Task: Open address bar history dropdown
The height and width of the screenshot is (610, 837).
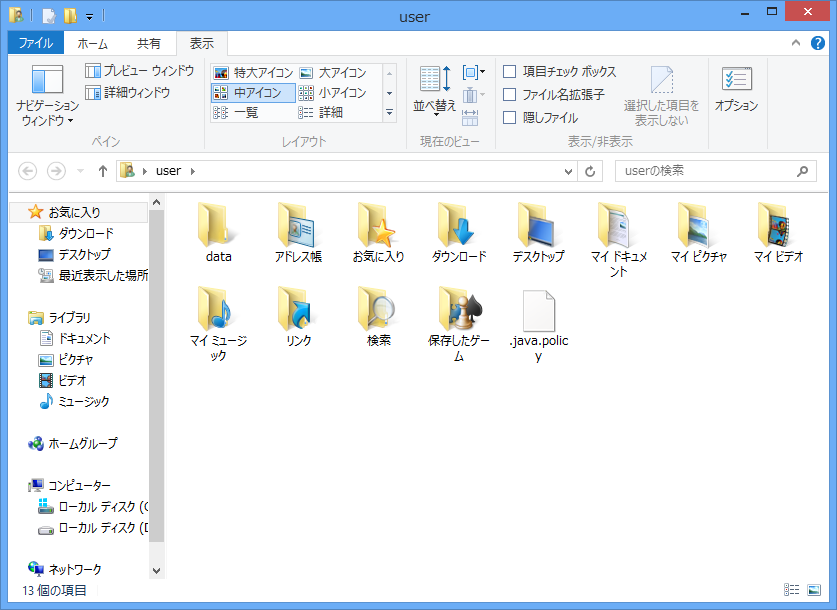Action: point(568,171)
